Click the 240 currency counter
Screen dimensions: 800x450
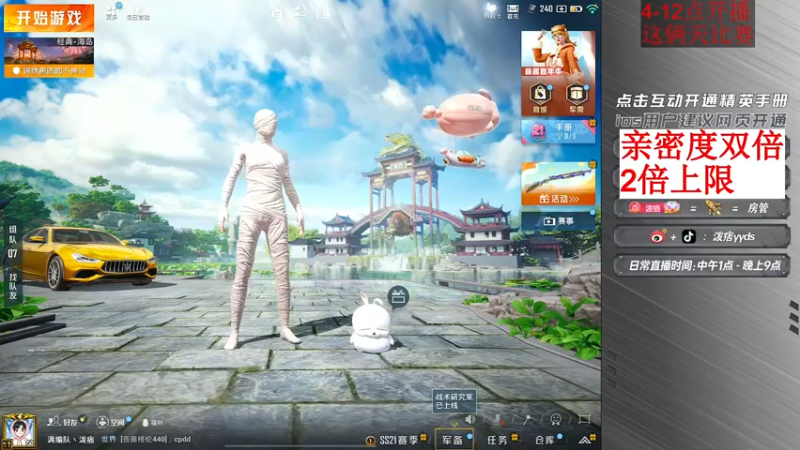pos(546,9)
